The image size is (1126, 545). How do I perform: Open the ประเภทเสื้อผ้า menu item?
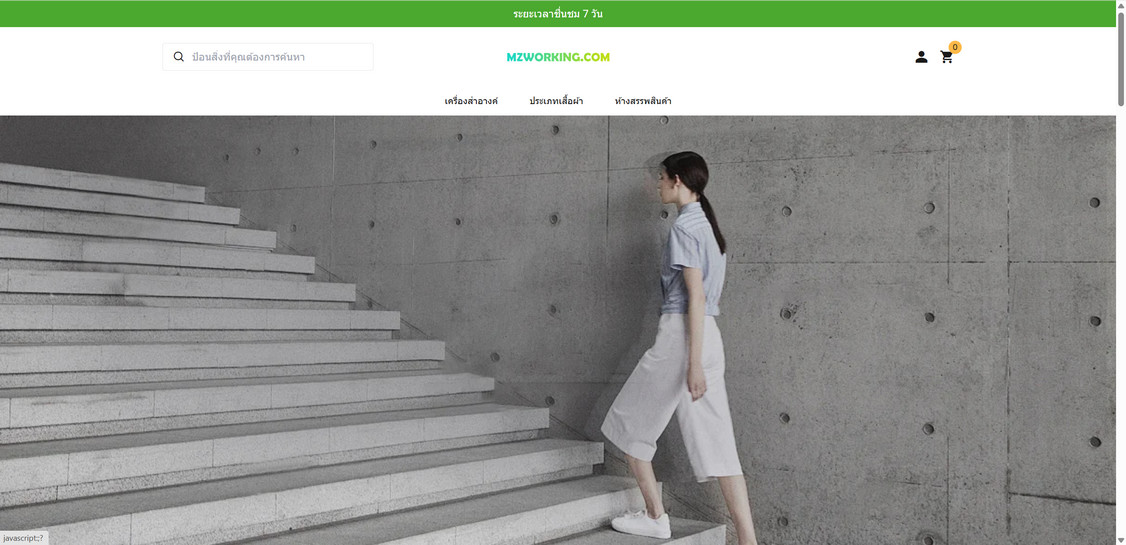557,101
